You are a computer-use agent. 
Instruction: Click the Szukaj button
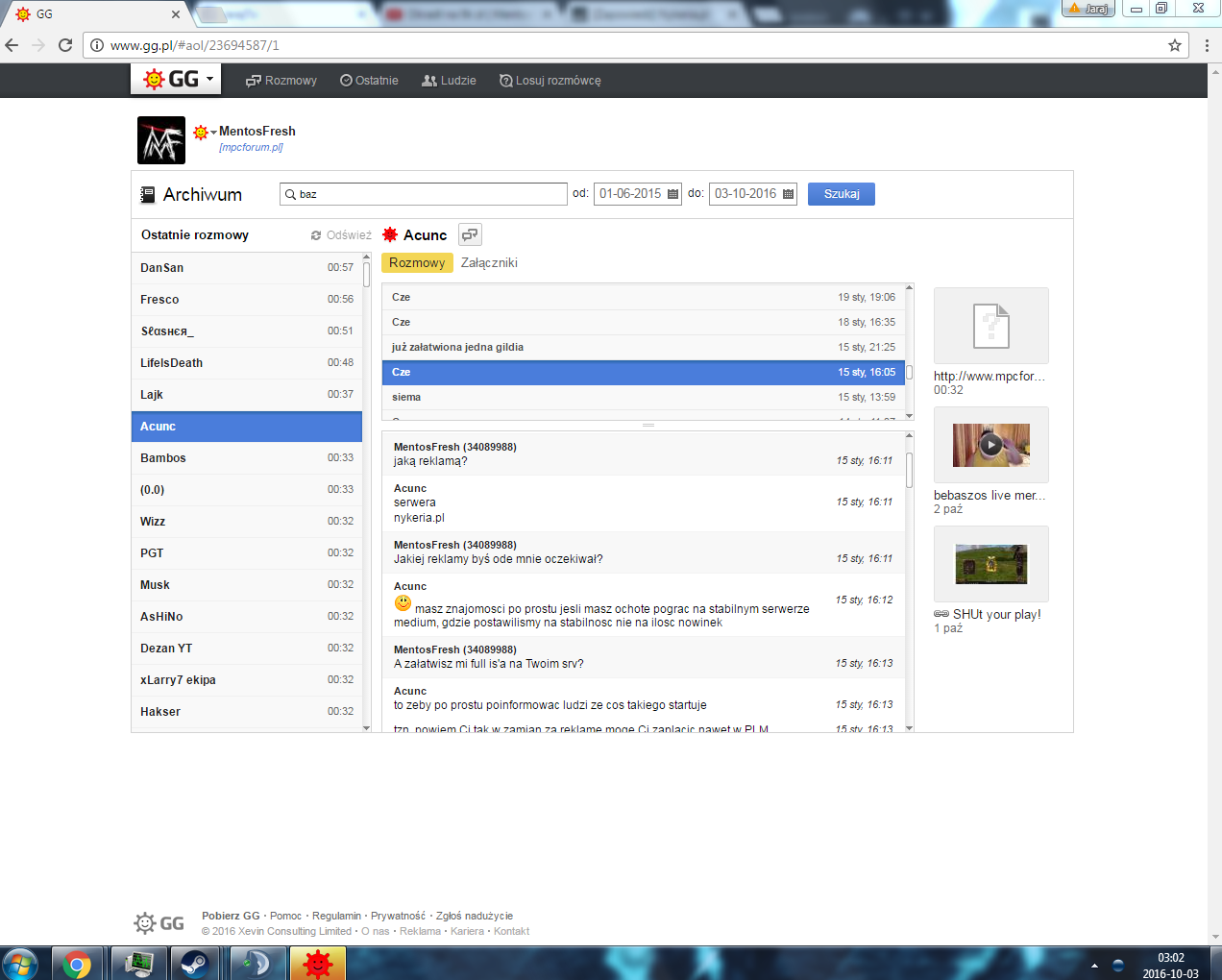pos(842,194)
